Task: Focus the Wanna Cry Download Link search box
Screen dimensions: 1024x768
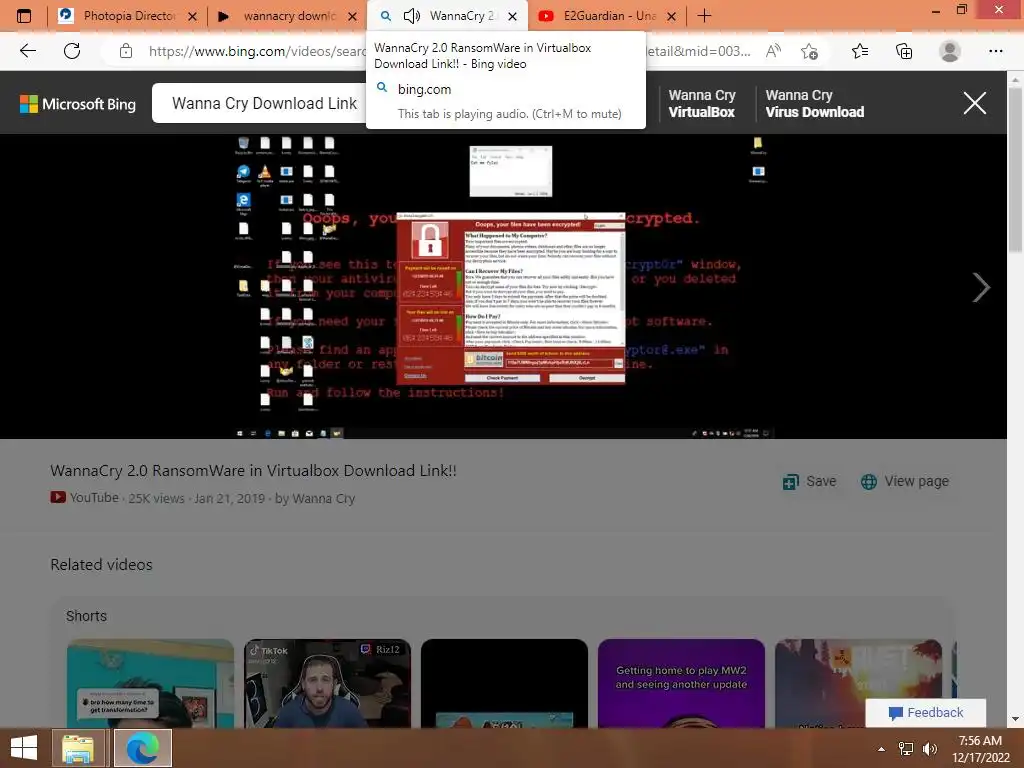Action: tap(264, 103)
